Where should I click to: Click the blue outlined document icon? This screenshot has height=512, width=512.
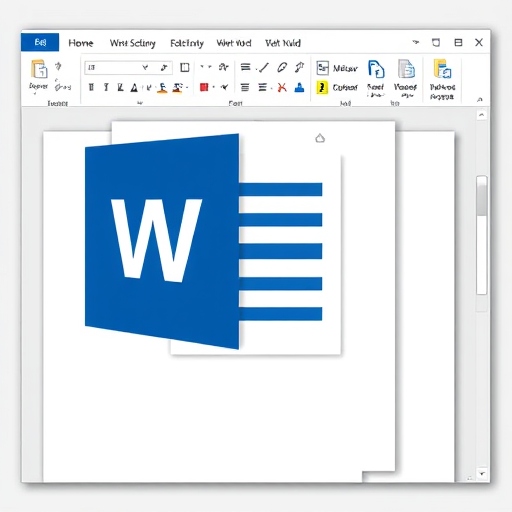click(x=376, y=69)
